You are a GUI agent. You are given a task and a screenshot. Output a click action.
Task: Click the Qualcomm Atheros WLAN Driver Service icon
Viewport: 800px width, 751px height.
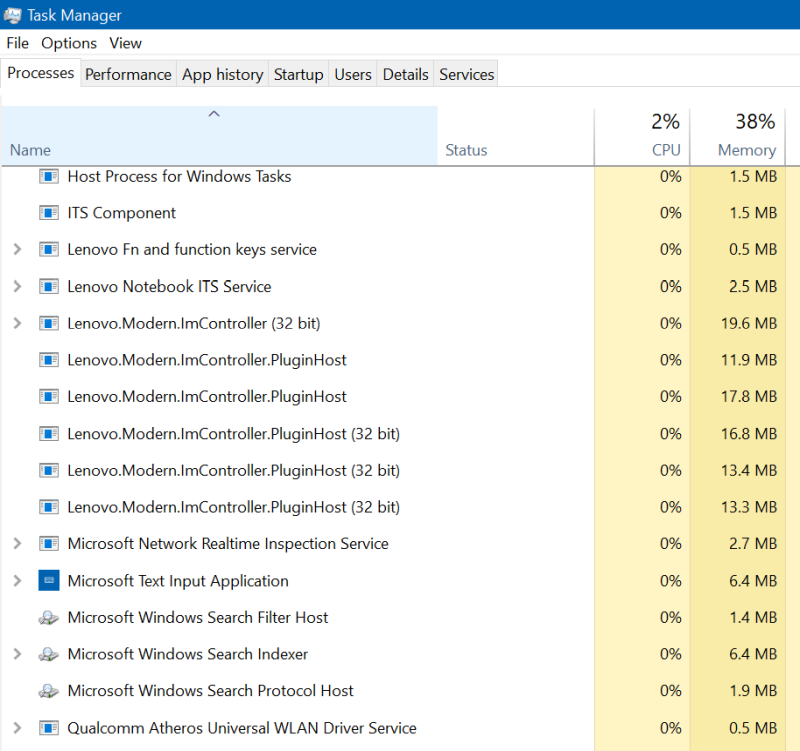[49, 728]
